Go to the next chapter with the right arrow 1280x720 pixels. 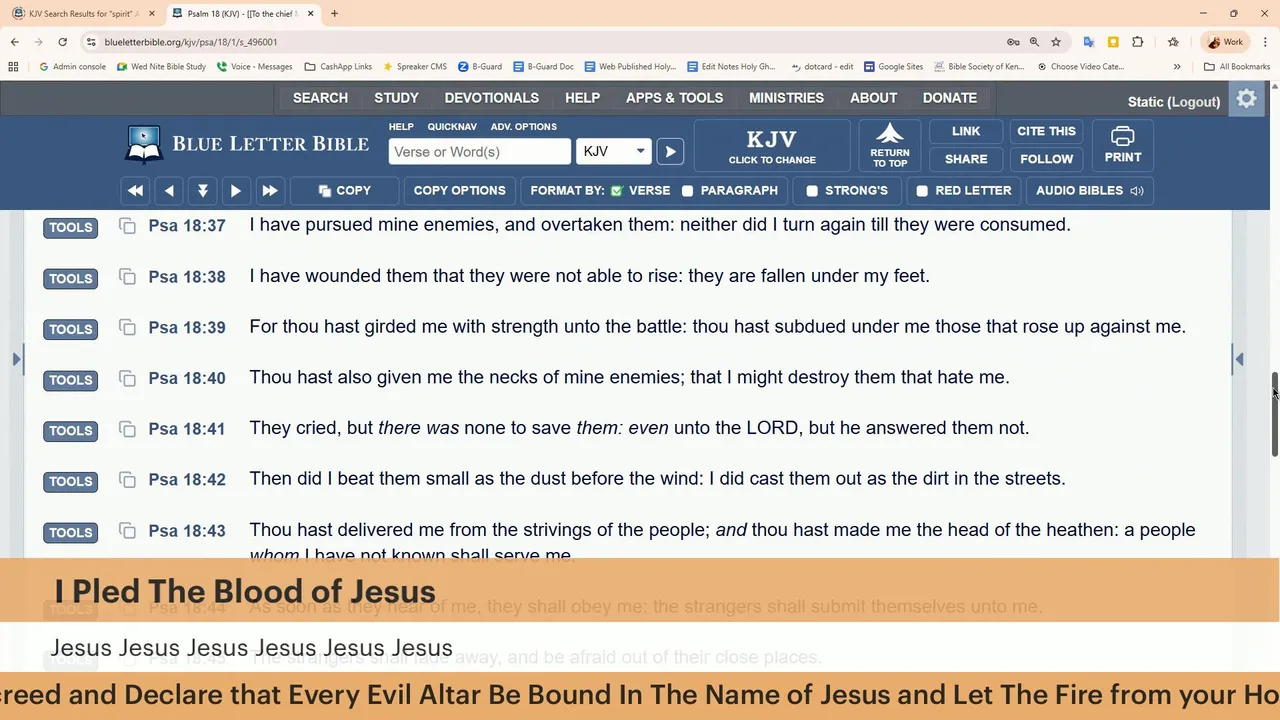(236, 191)
